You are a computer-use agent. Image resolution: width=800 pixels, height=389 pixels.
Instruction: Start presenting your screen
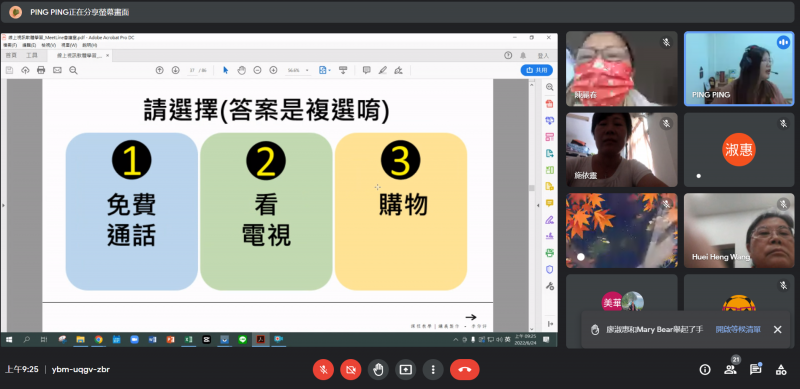tap(406, 370)
